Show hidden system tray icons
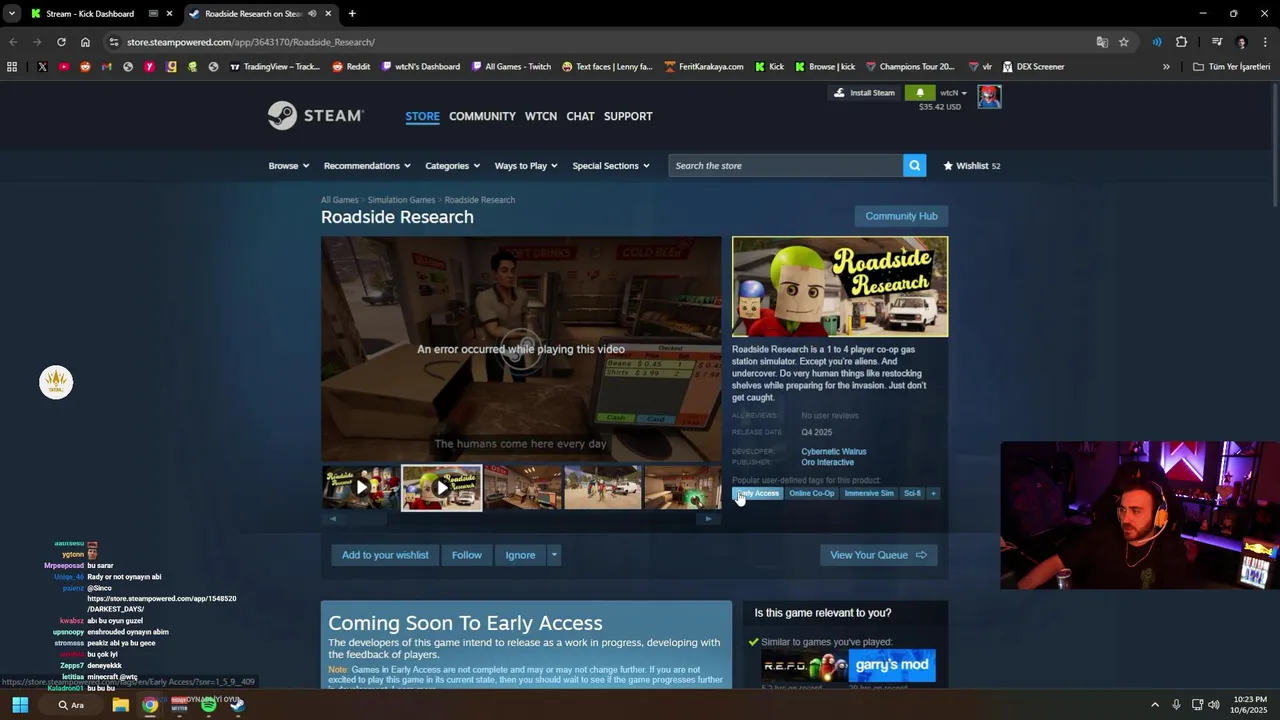Viewport: 1280px width, 720px height. pos(1154,705)
